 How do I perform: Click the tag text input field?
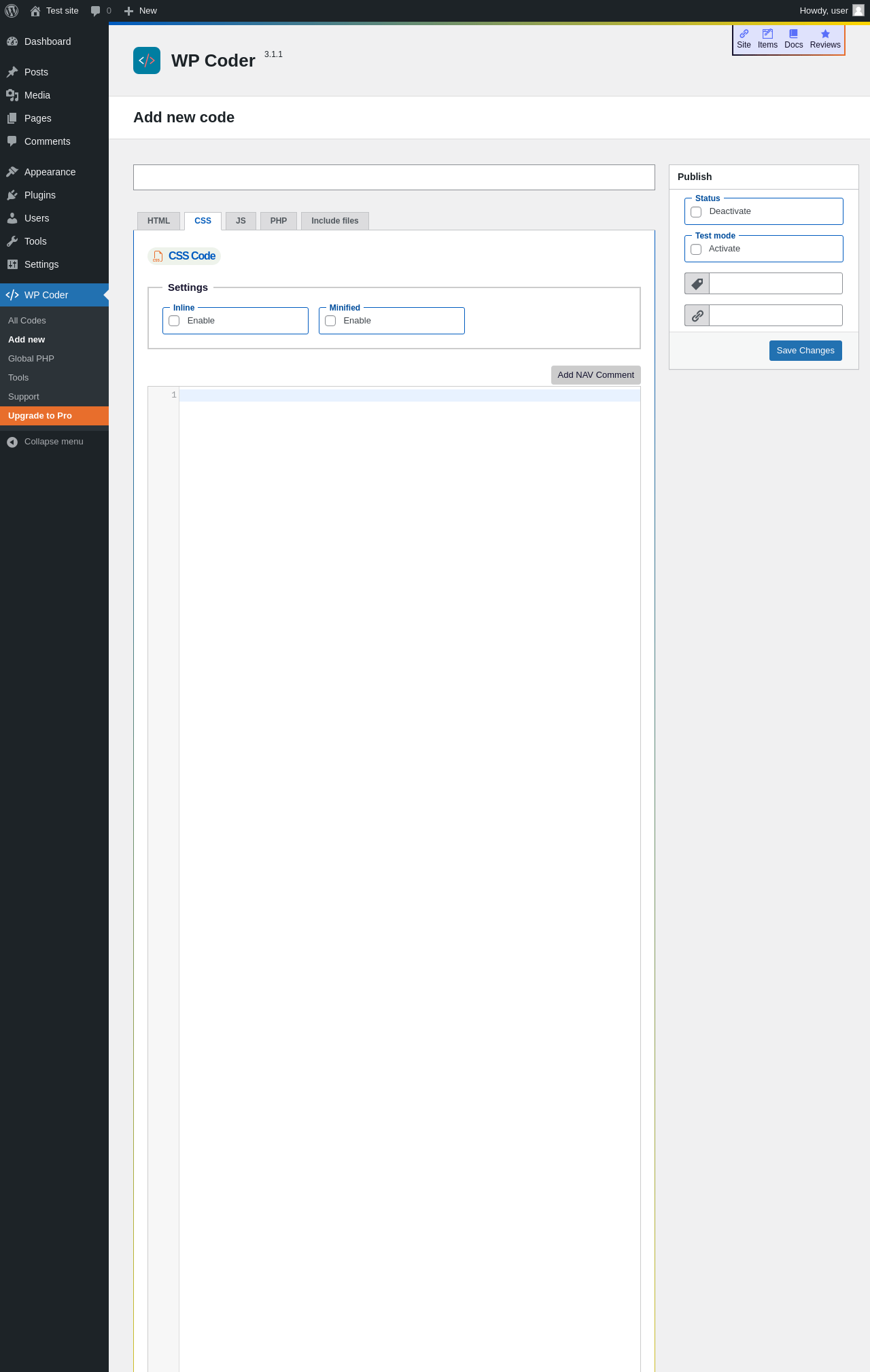tap(776, 283)
